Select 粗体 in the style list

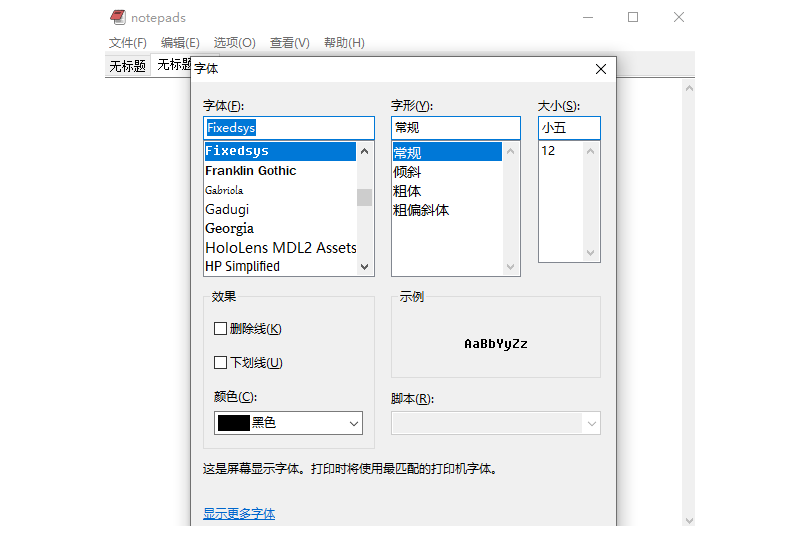pyautogui.click(x=447, y=191)
